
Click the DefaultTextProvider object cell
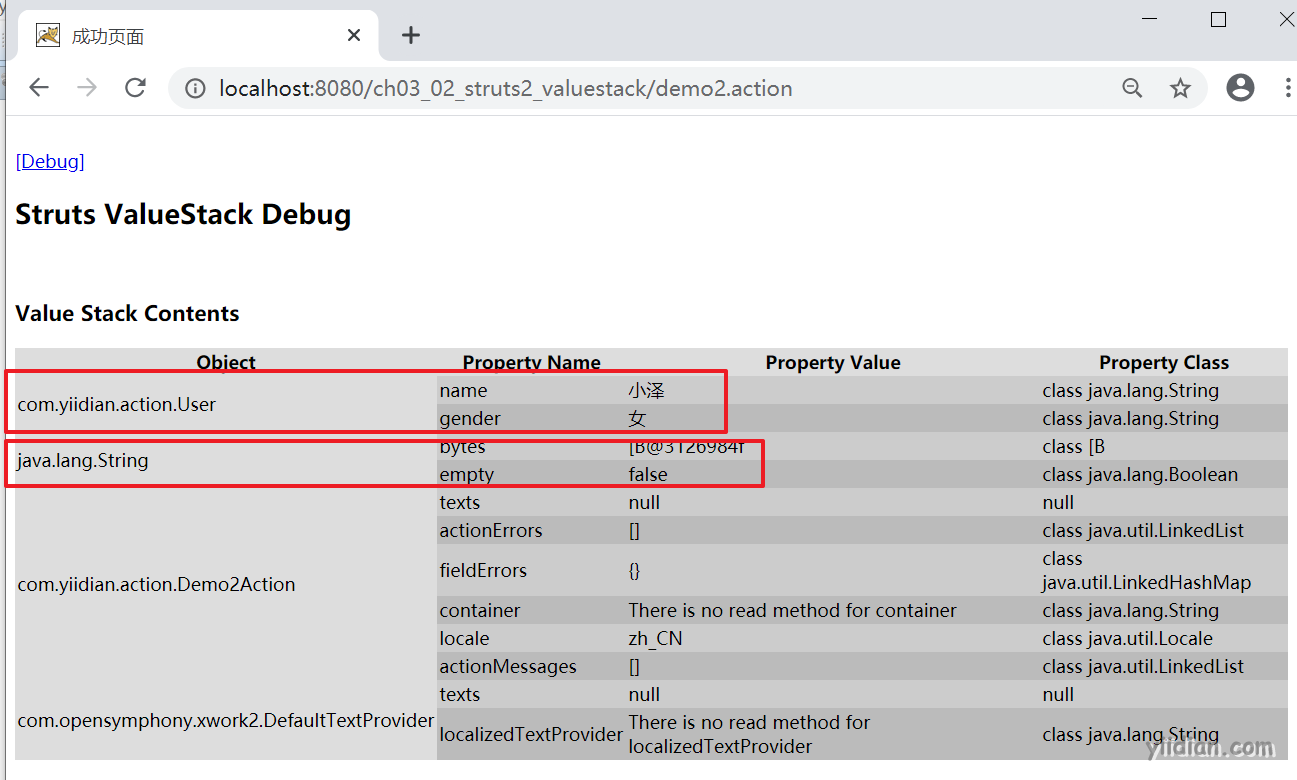(226, 720)
